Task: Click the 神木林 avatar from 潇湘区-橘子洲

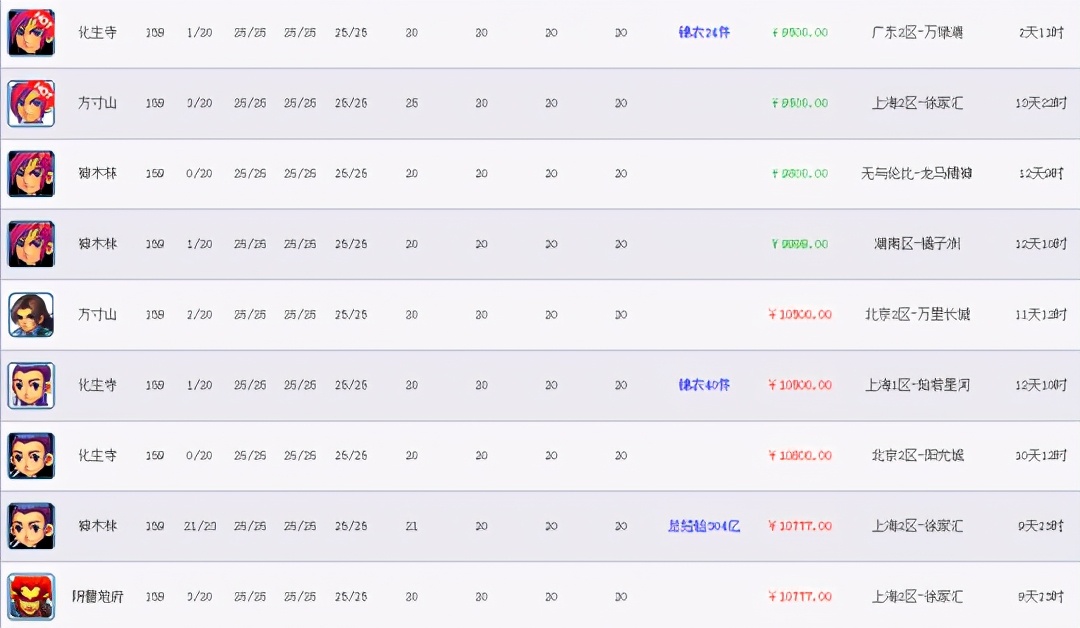Action: click(x=31, y=243)
